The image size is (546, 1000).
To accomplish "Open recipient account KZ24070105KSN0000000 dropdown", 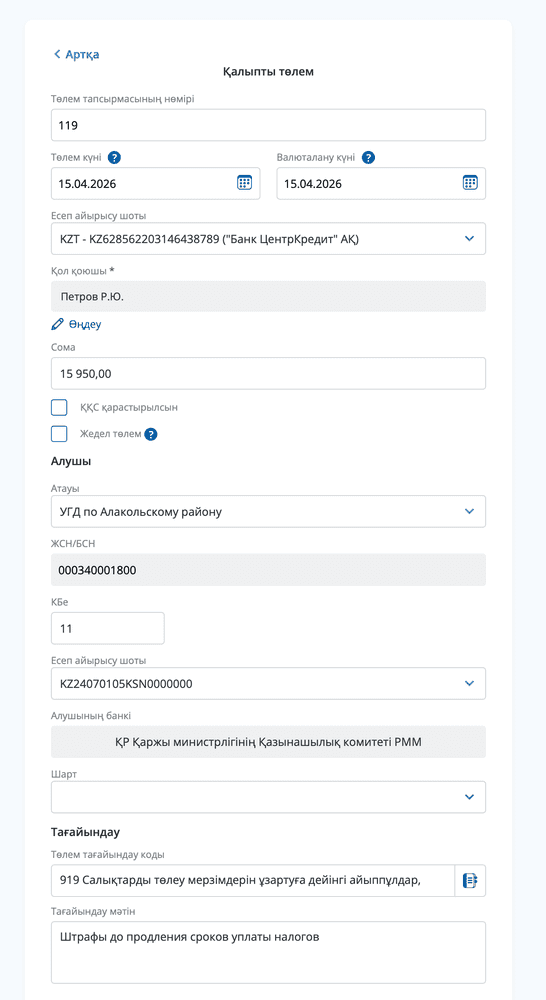I will [269, 684].
